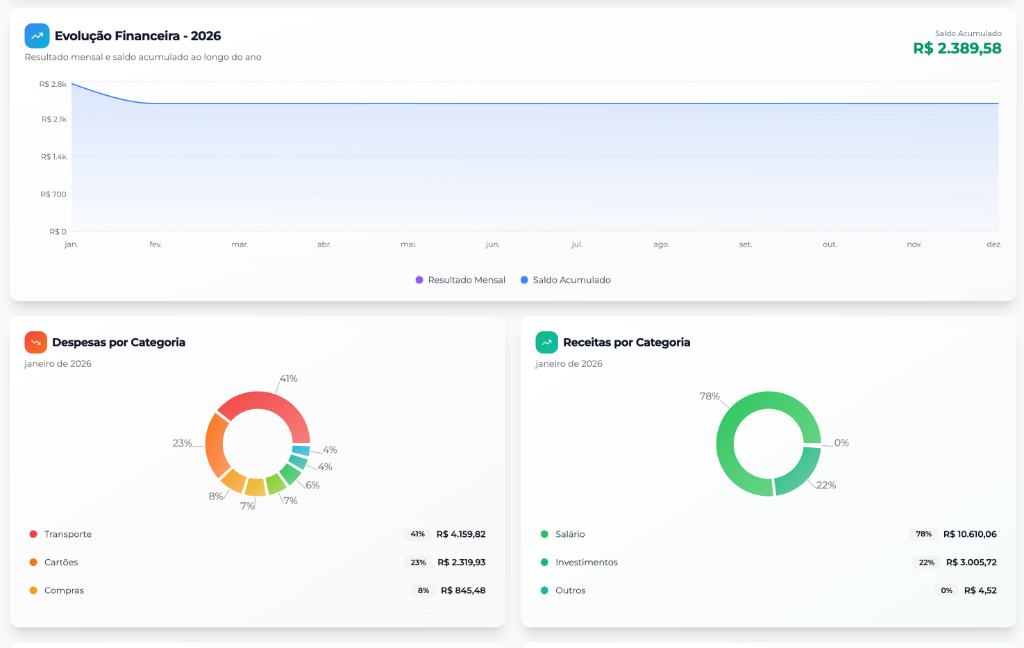Click the R$ 2.389,58 accumulated balance value
The image size is (1024, 648).
pyautogui.click(x=957, y=48)
